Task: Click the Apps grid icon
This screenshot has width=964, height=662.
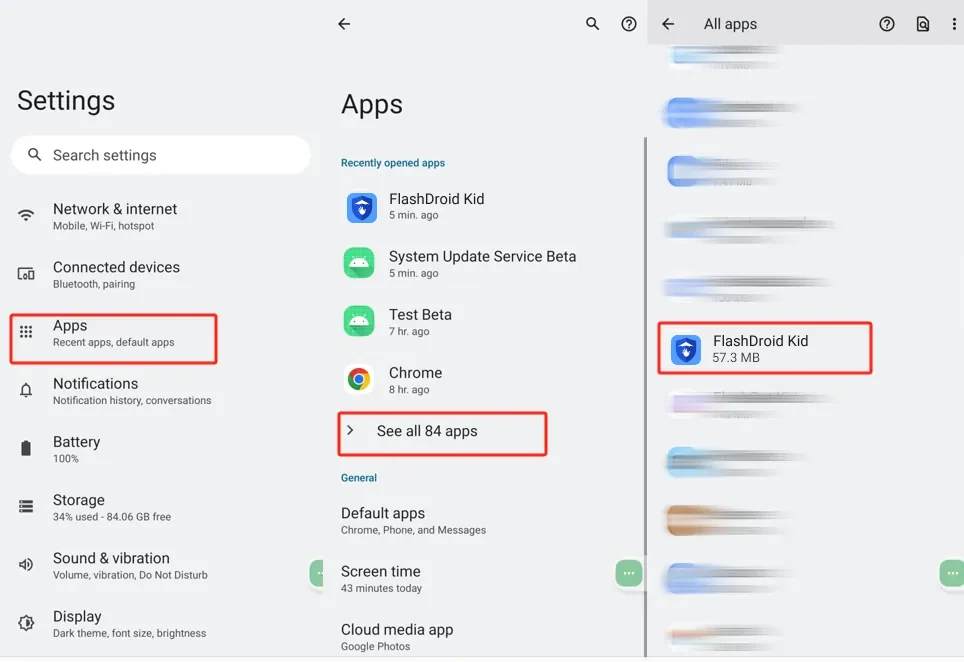Action: [x=26, y=332]
